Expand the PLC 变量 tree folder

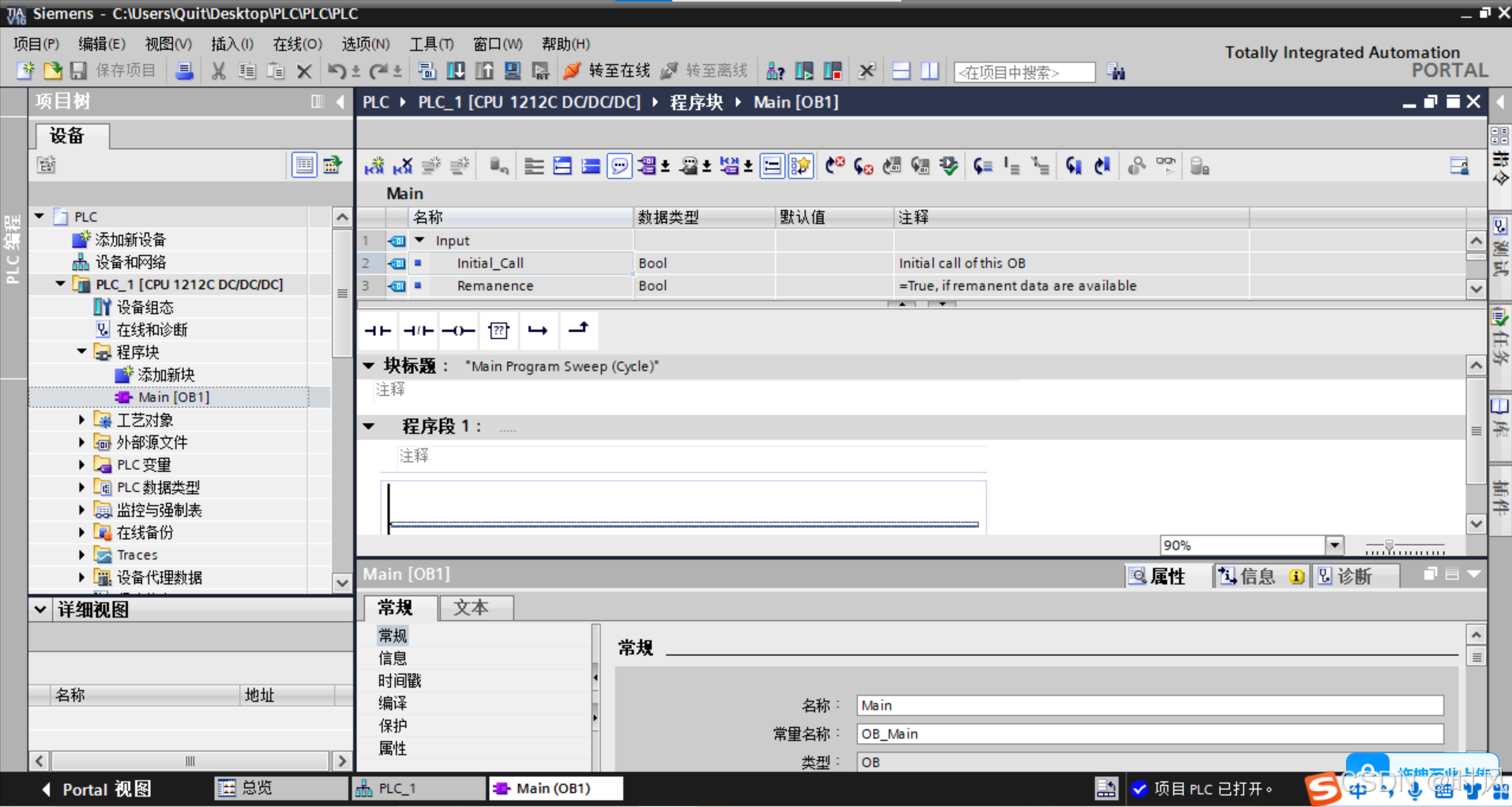(81, 465)
